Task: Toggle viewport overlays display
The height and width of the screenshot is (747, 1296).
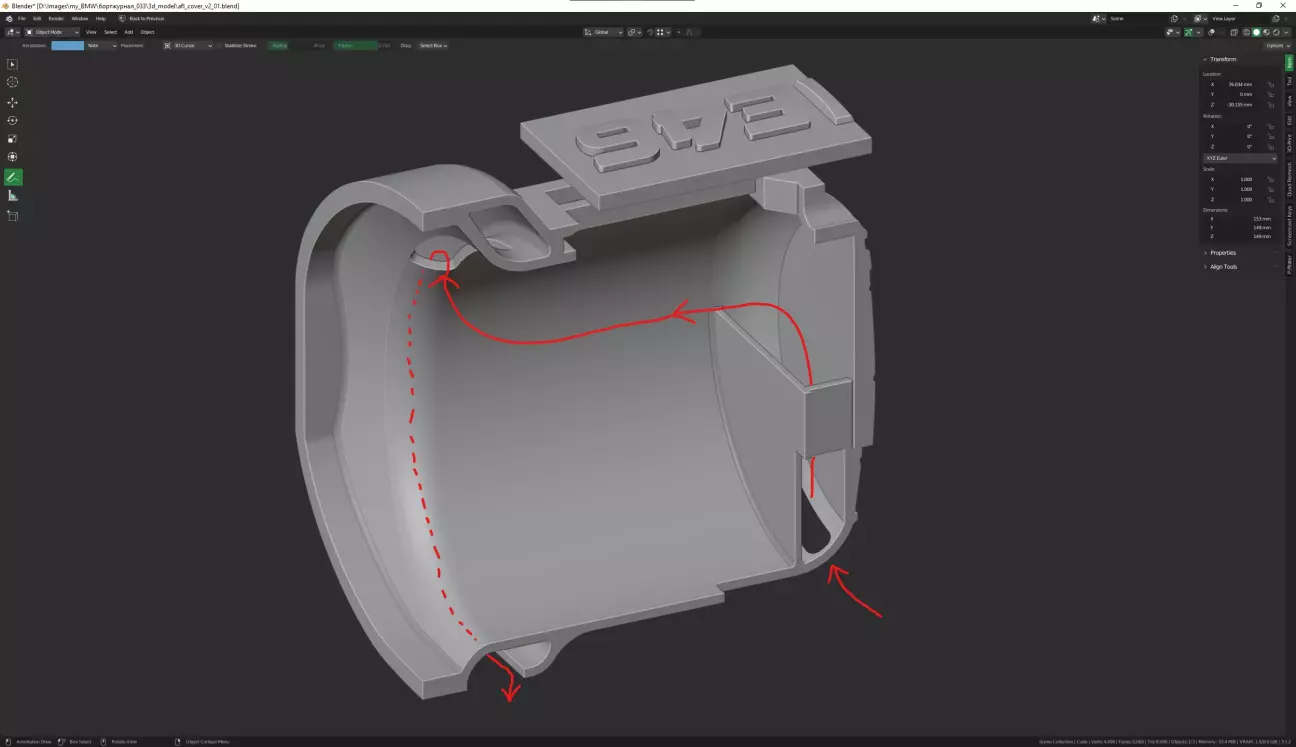Action: pos(1211,32)
